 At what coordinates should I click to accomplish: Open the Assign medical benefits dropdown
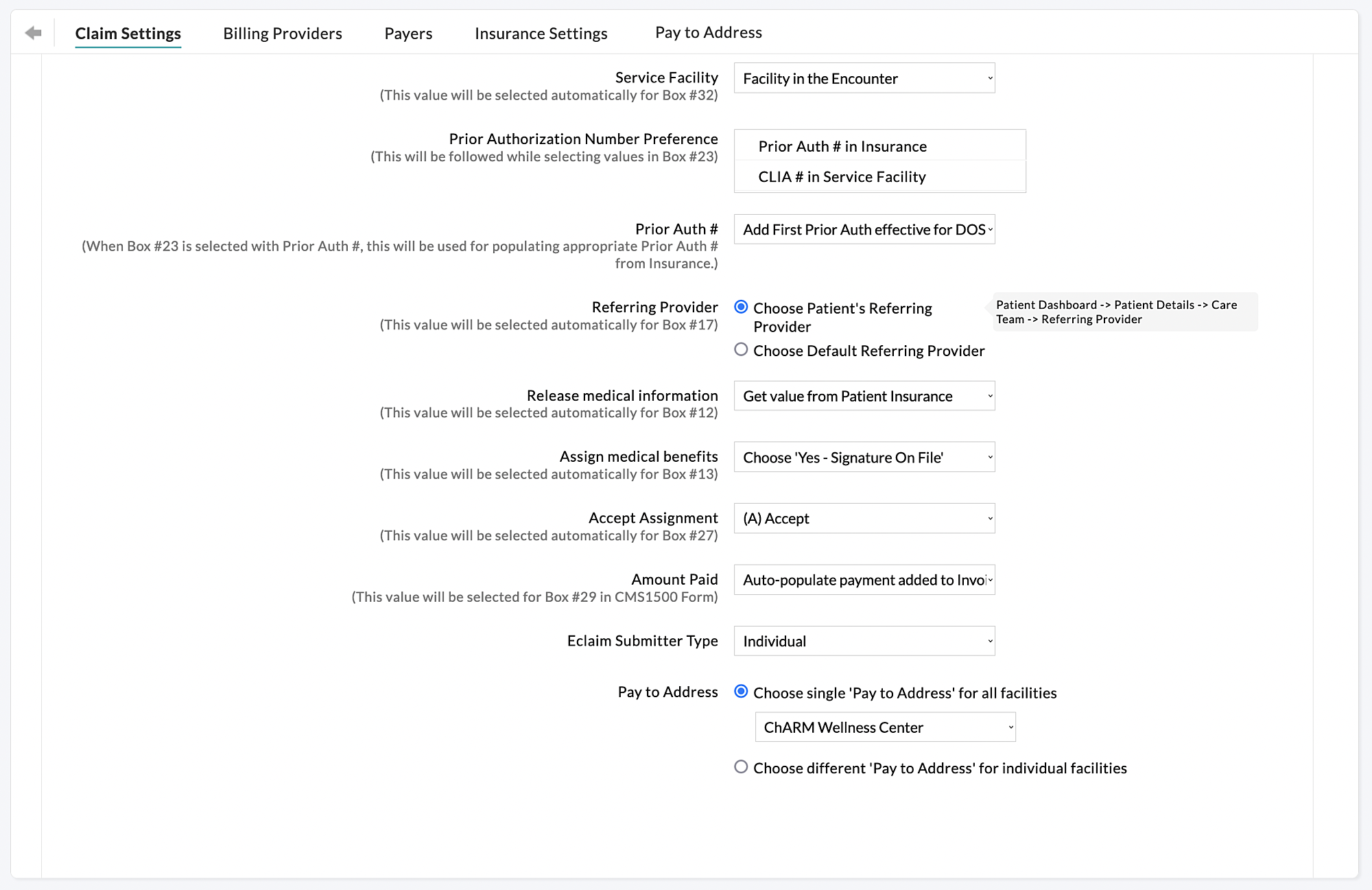[864, 457]
